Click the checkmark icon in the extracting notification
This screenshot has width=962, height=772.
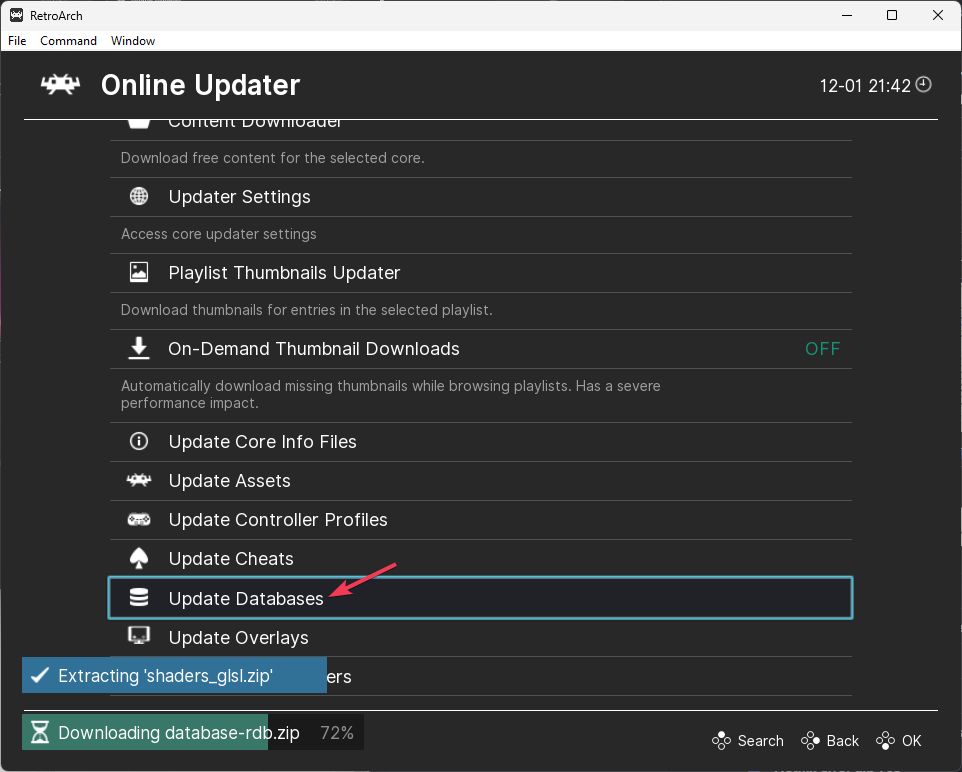pos(40,676)
